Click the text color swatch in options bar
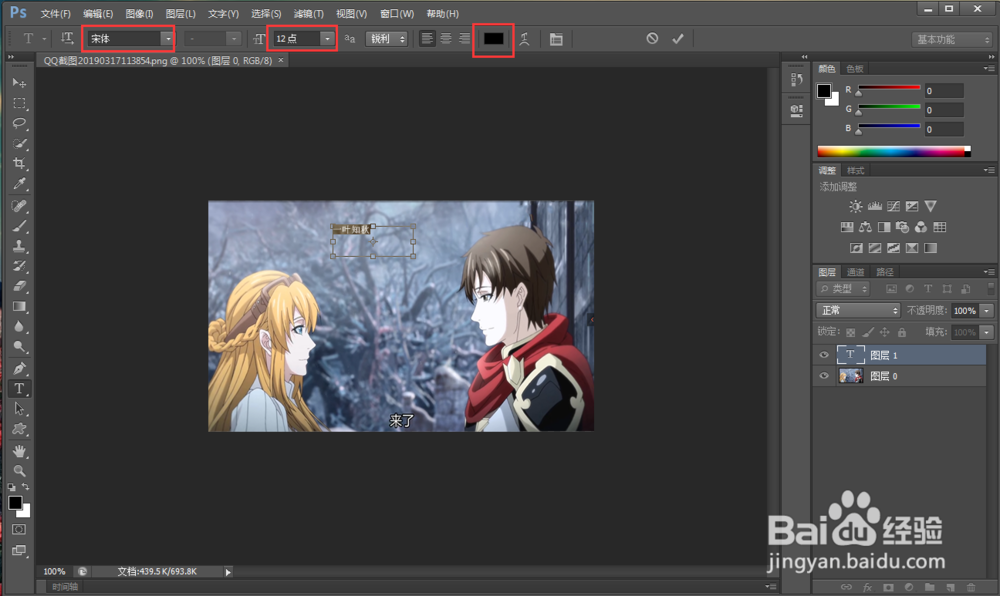 [x=494, y=39]
